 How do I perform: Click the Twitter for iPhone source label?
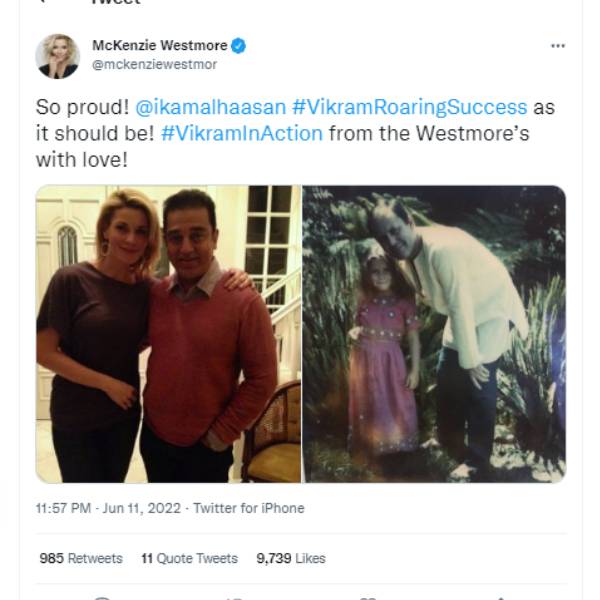248,508
